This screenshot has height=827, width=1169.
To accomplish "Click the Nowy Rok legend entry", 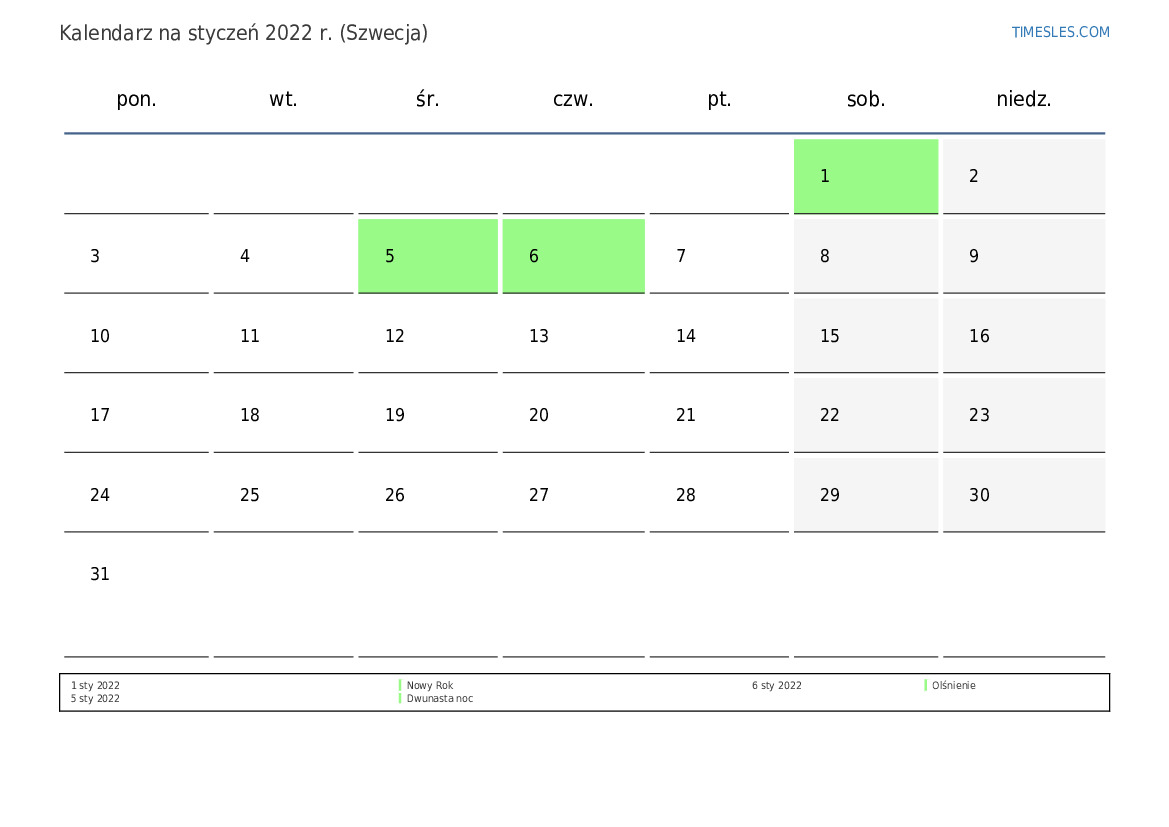I will point(430,685).
